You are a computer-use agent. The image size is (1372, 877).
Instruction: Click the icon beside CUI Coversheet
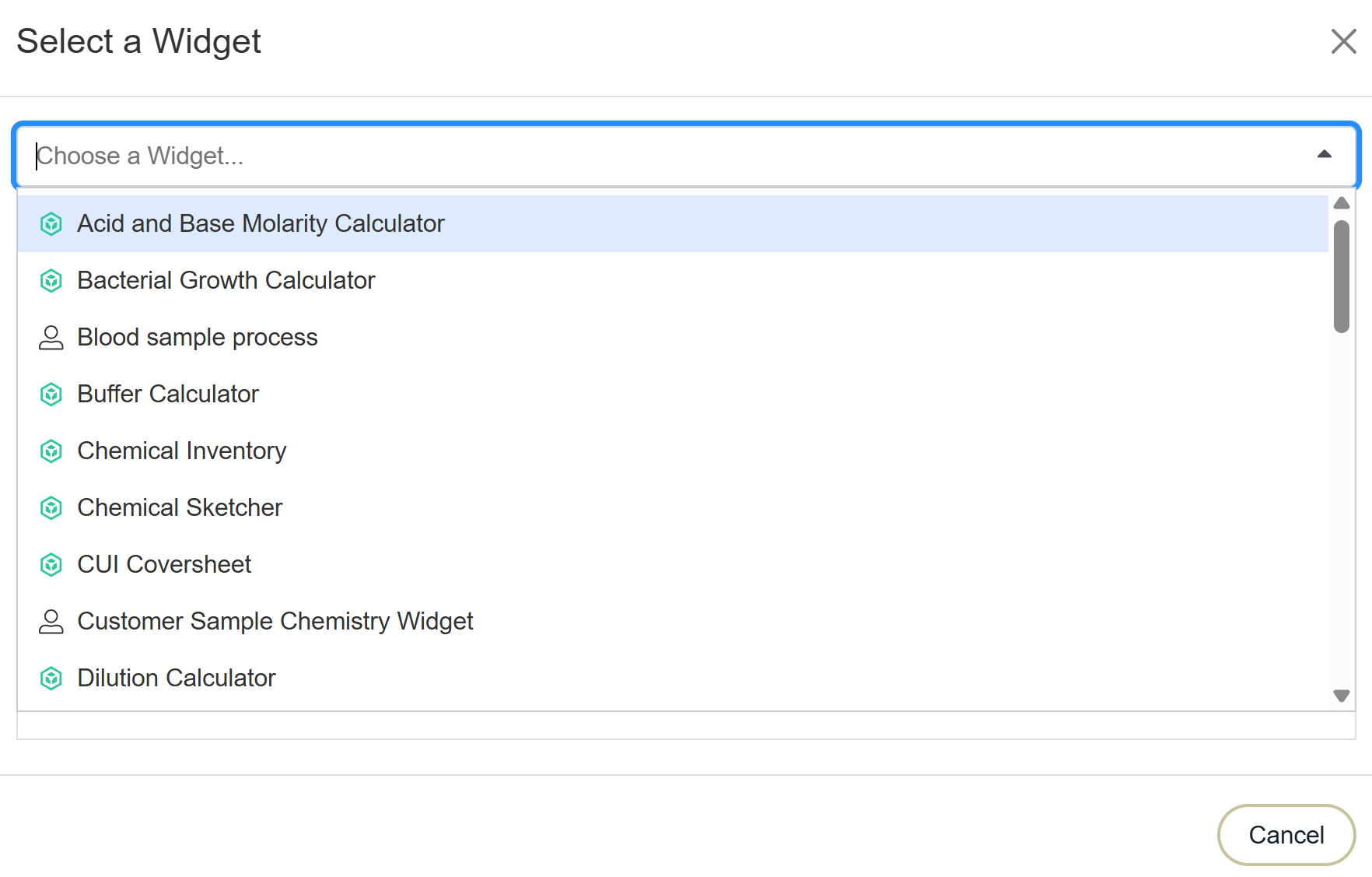[51, 565]
